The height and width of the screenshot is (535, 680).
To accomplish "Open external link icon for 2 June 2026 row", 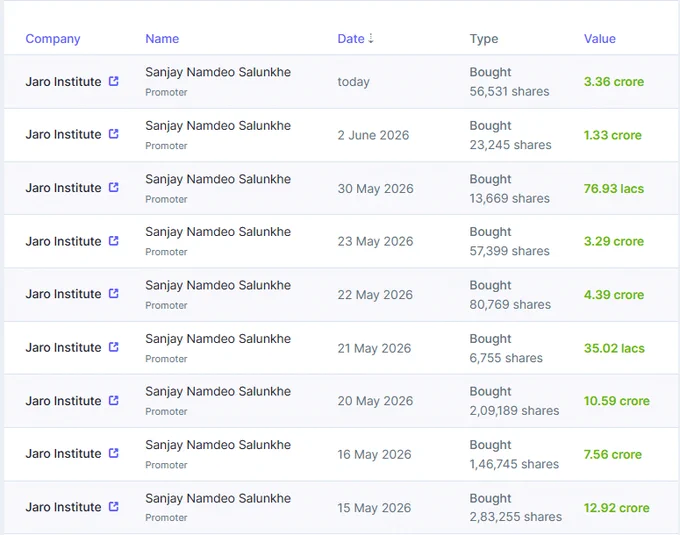I will click(113, 134).
